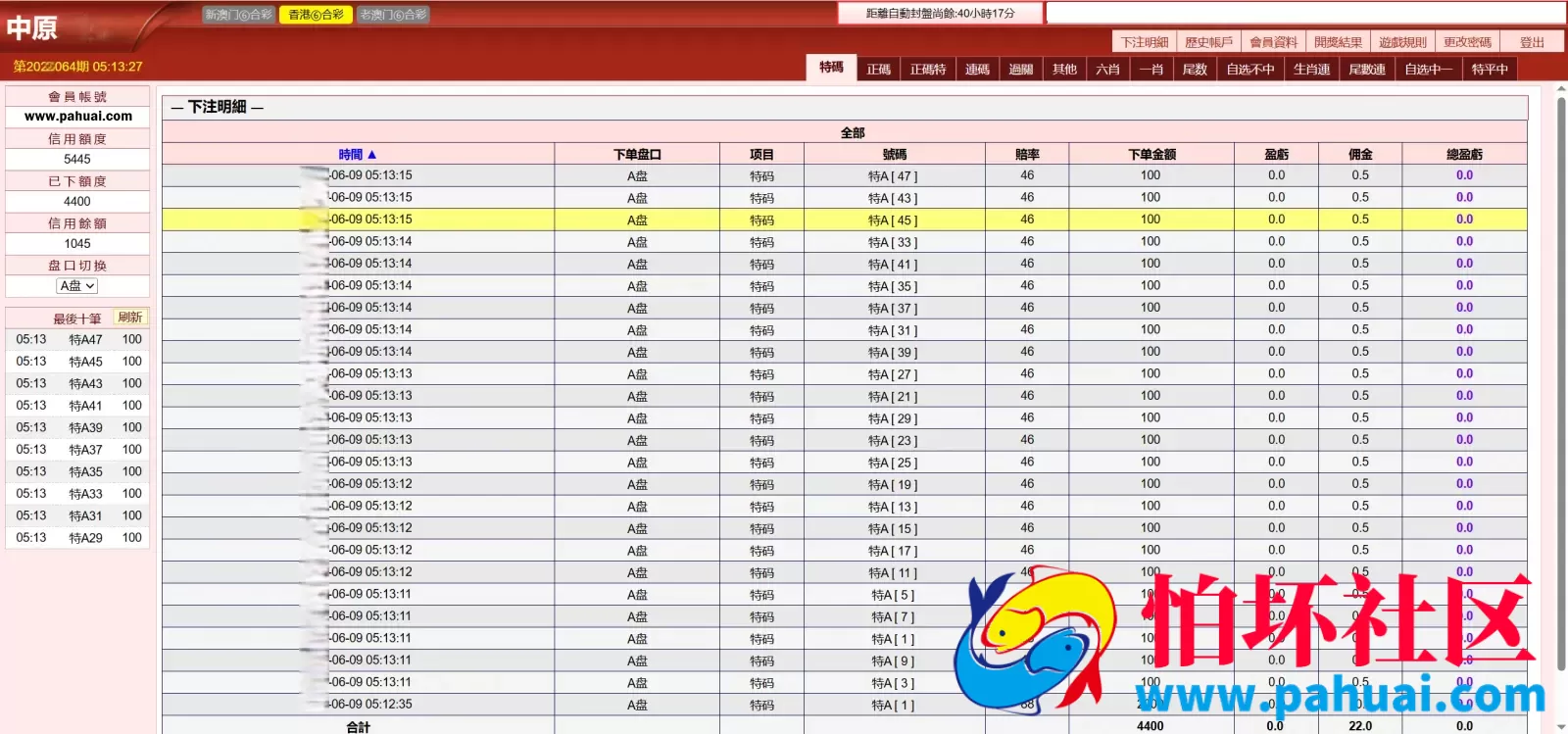Click the 特A[35] number cell

(893, 286)
